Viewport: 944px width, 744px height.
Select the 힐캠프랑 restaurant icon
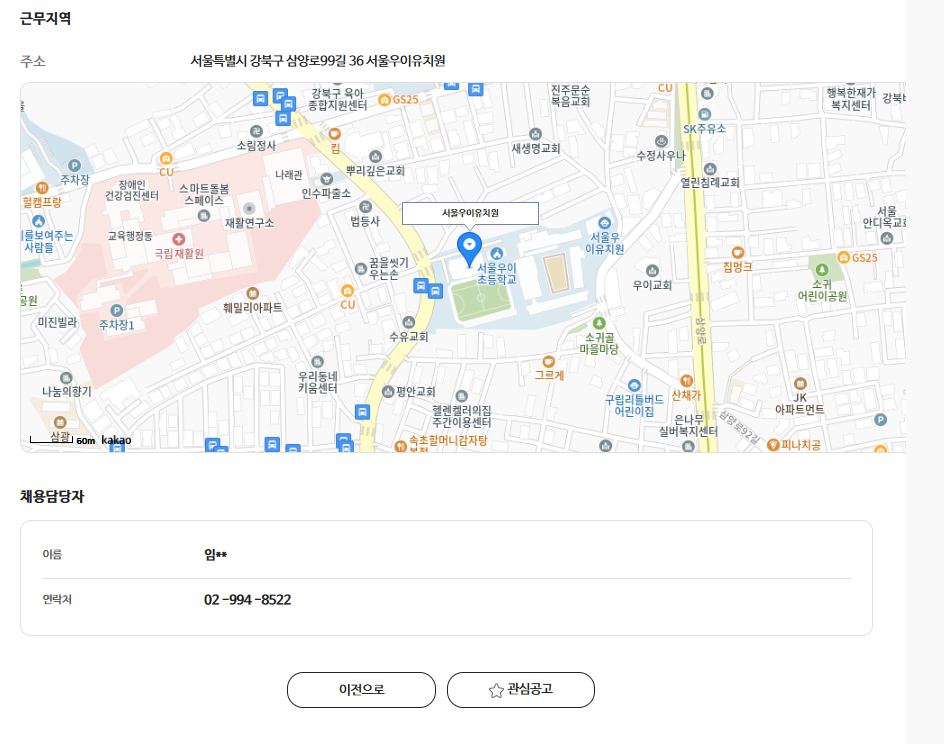(41, 187)
